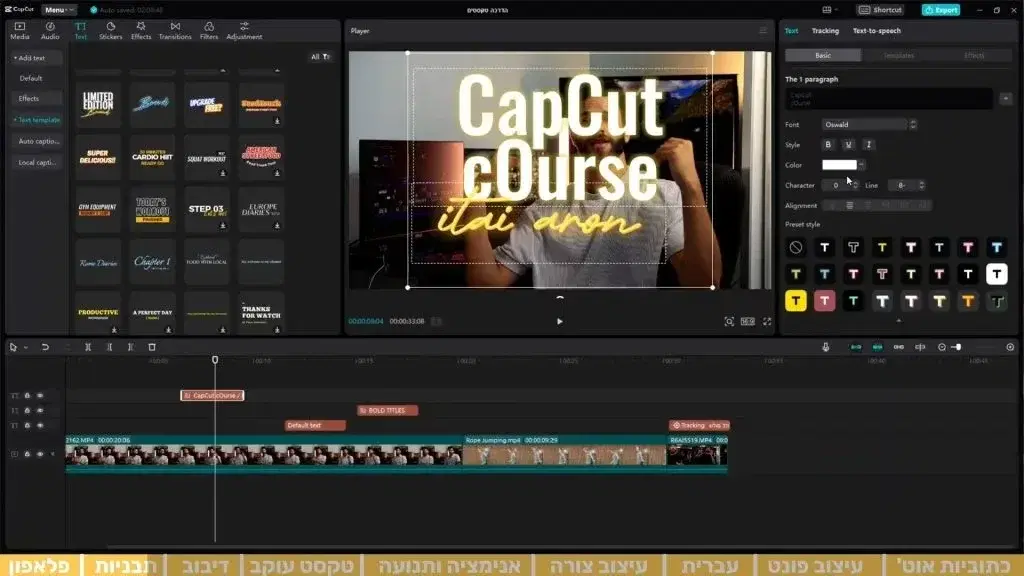Click the undo arrow in timeline toolbar
Image resolution: width=1024 pixels, height=576 pixels.
click(x=45, y=347)
